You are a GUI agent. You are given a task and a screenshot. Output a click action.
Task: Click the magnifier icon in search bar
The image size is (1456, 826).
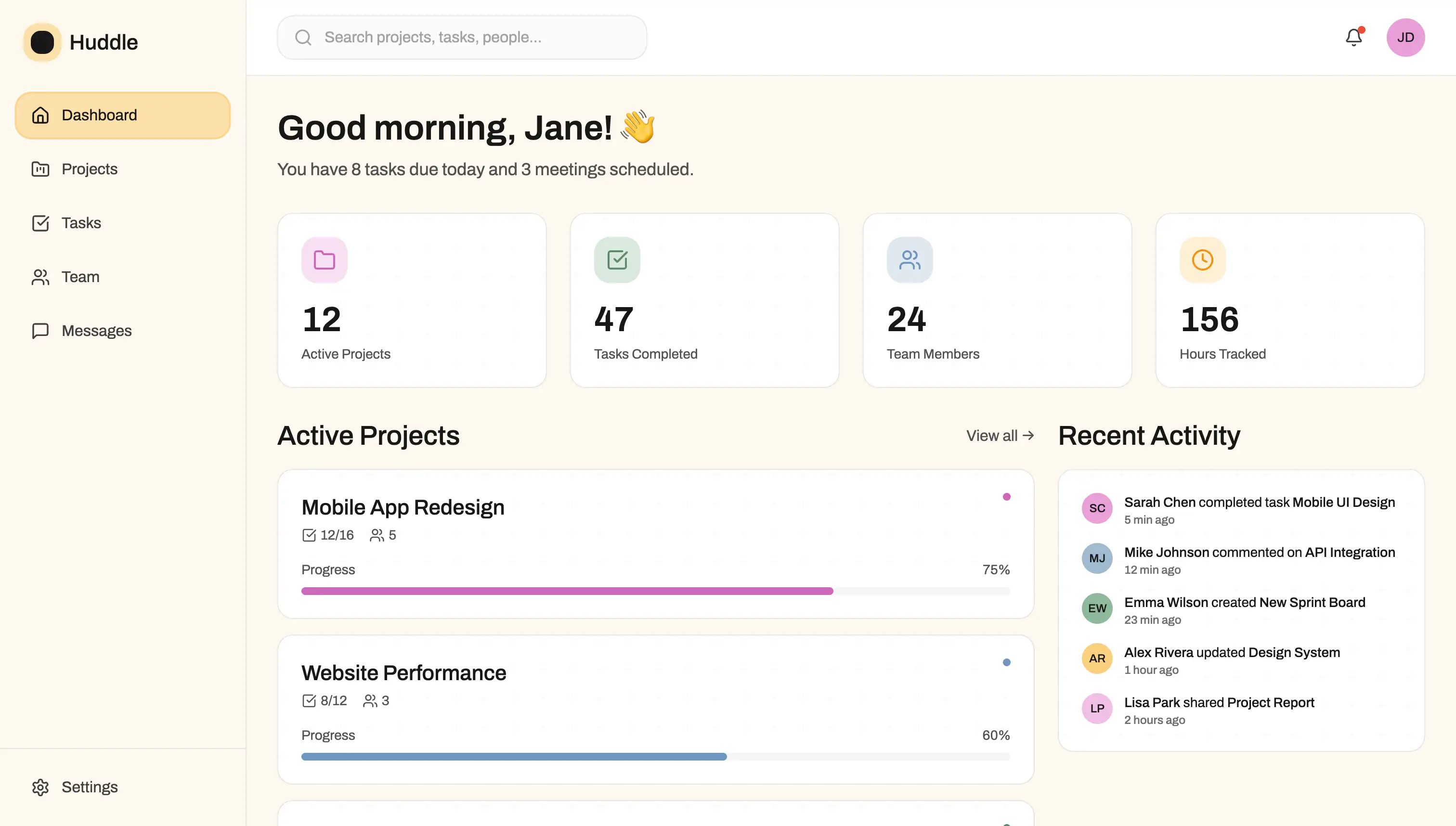point(303,38)
